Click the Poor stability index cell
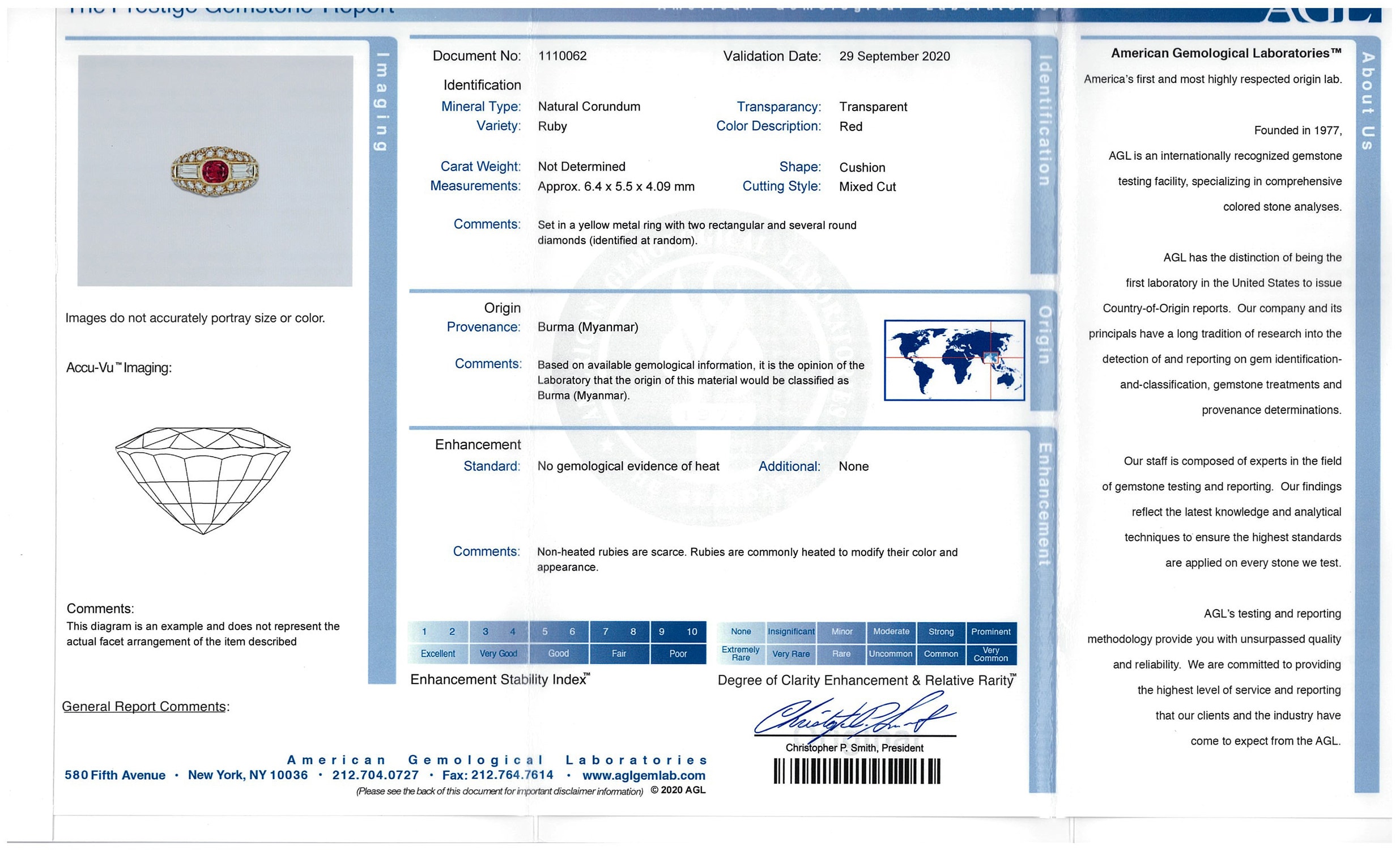The image size is (1400, 850). [x=677, y=653]
